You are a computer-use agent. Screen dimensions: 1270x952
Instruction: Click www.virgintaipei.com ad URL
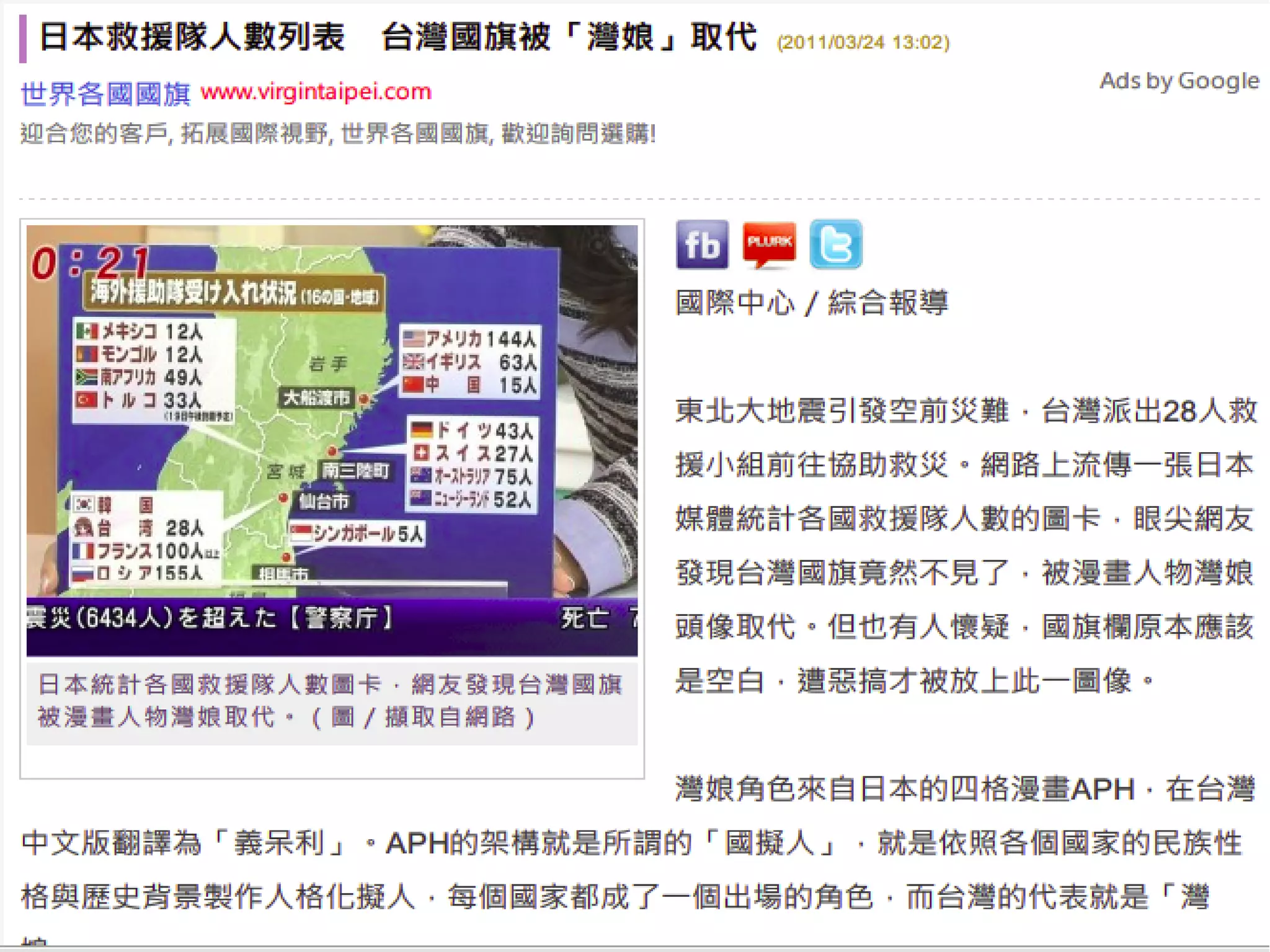(x=316, y=92)
